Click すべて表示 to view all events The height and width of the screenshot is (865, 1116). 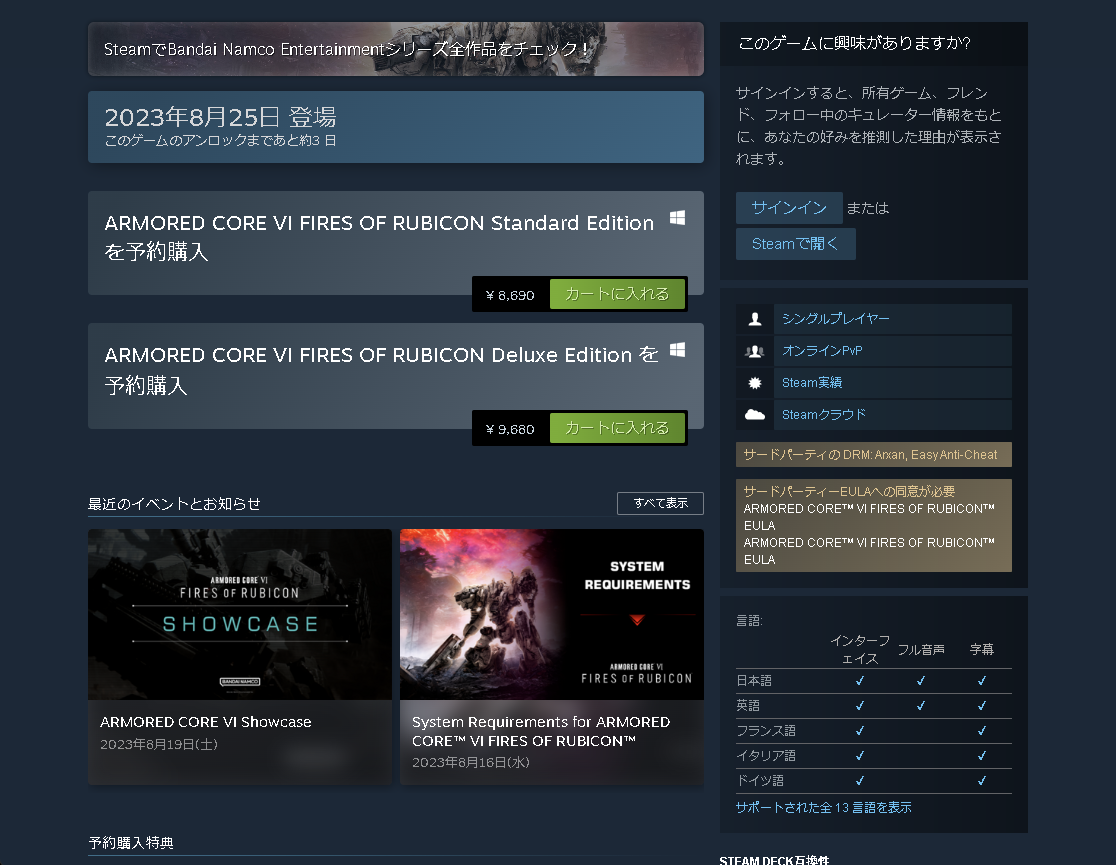pyautogui.click(x=660, y=503)
